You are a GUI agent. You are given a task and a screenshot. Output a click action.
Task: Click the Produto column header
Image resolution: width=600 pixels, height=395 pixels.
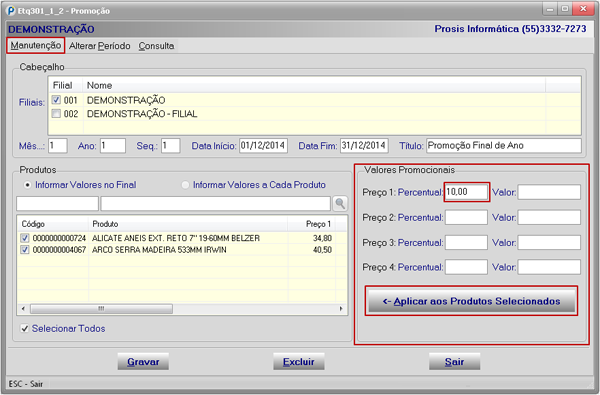click(x=188, y=224)
